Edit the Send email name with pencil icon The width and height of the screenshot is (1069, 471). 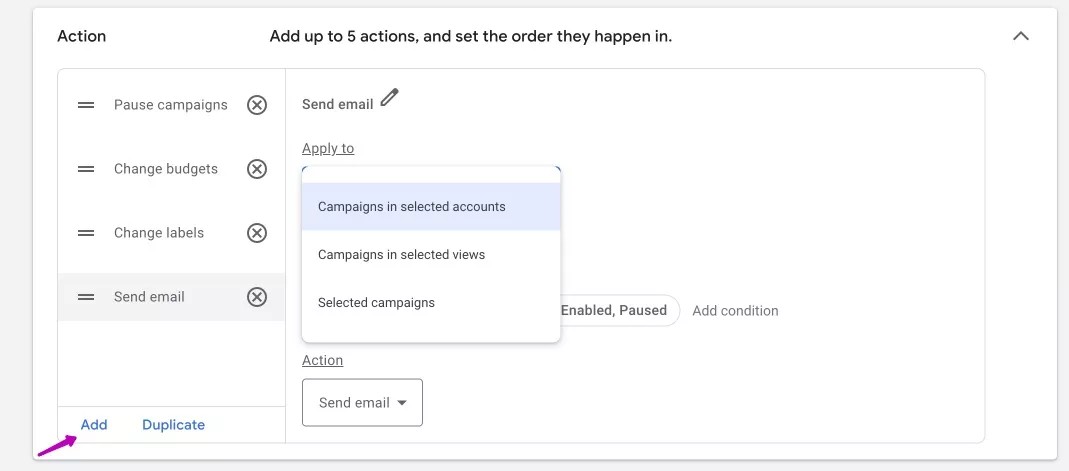tap(389, 97)
